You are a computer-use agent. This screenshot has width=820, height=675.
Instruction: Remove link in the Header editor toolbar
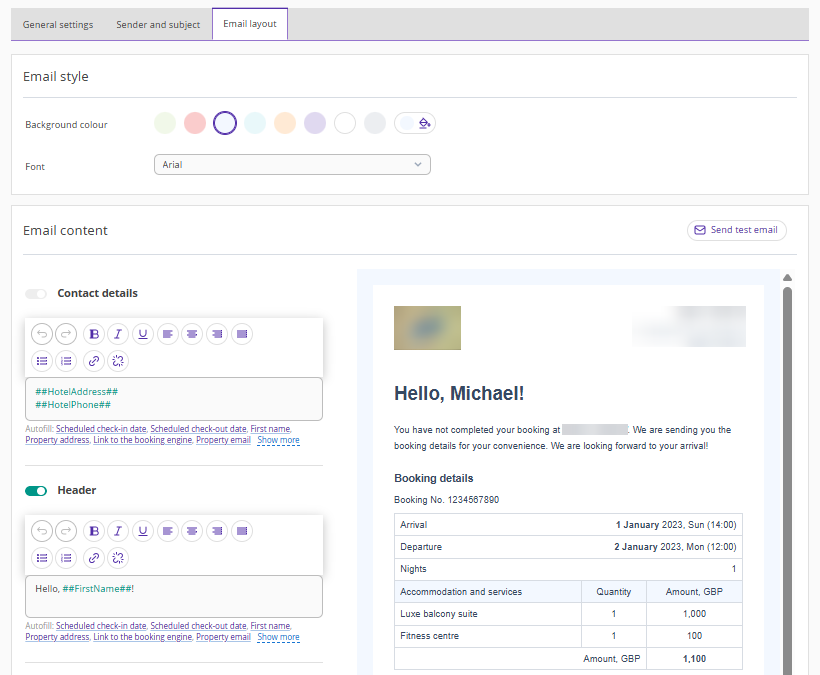point(118,558)
